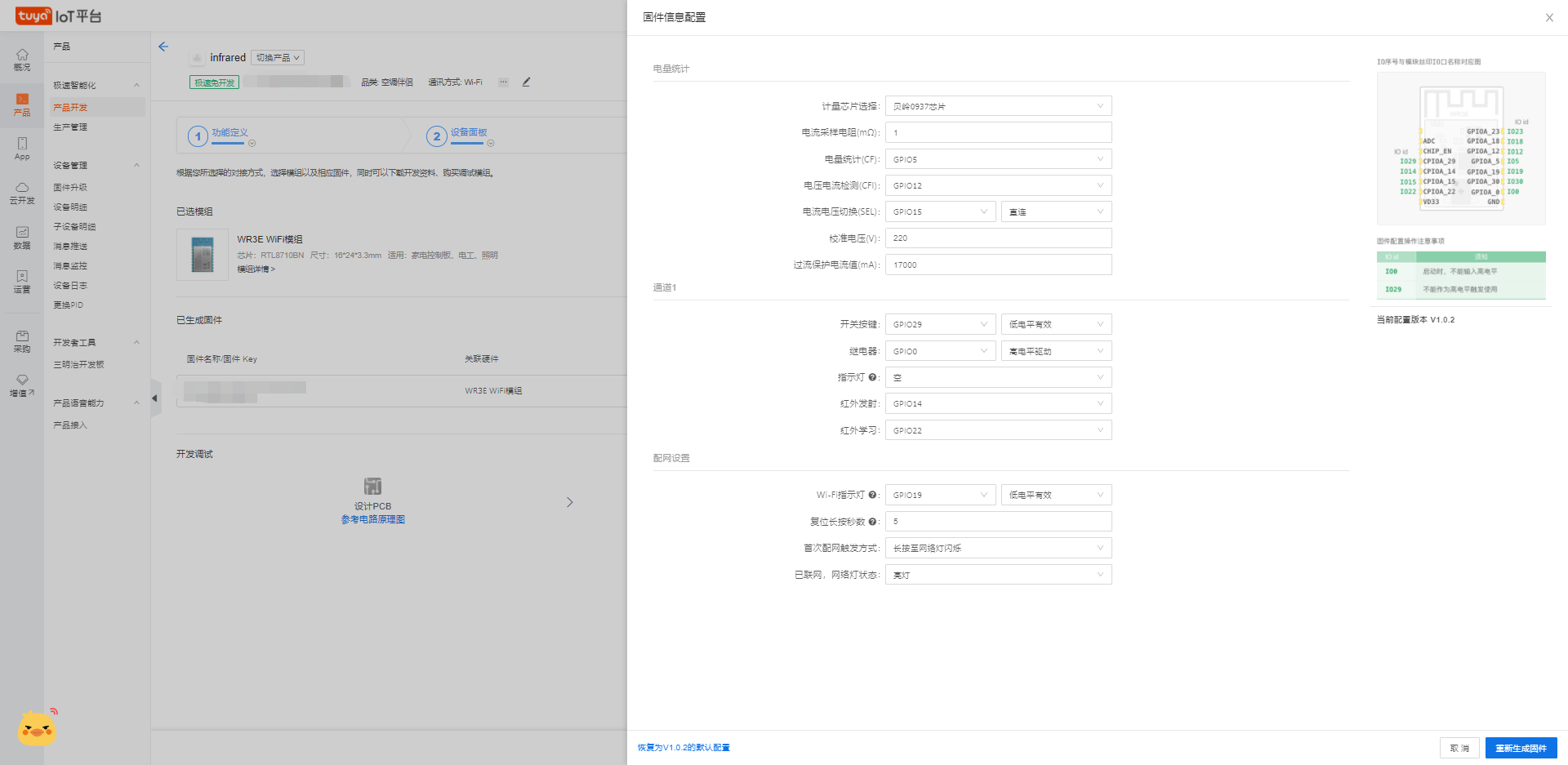Click the 设计PCB circuit icon

coord(372,486)
